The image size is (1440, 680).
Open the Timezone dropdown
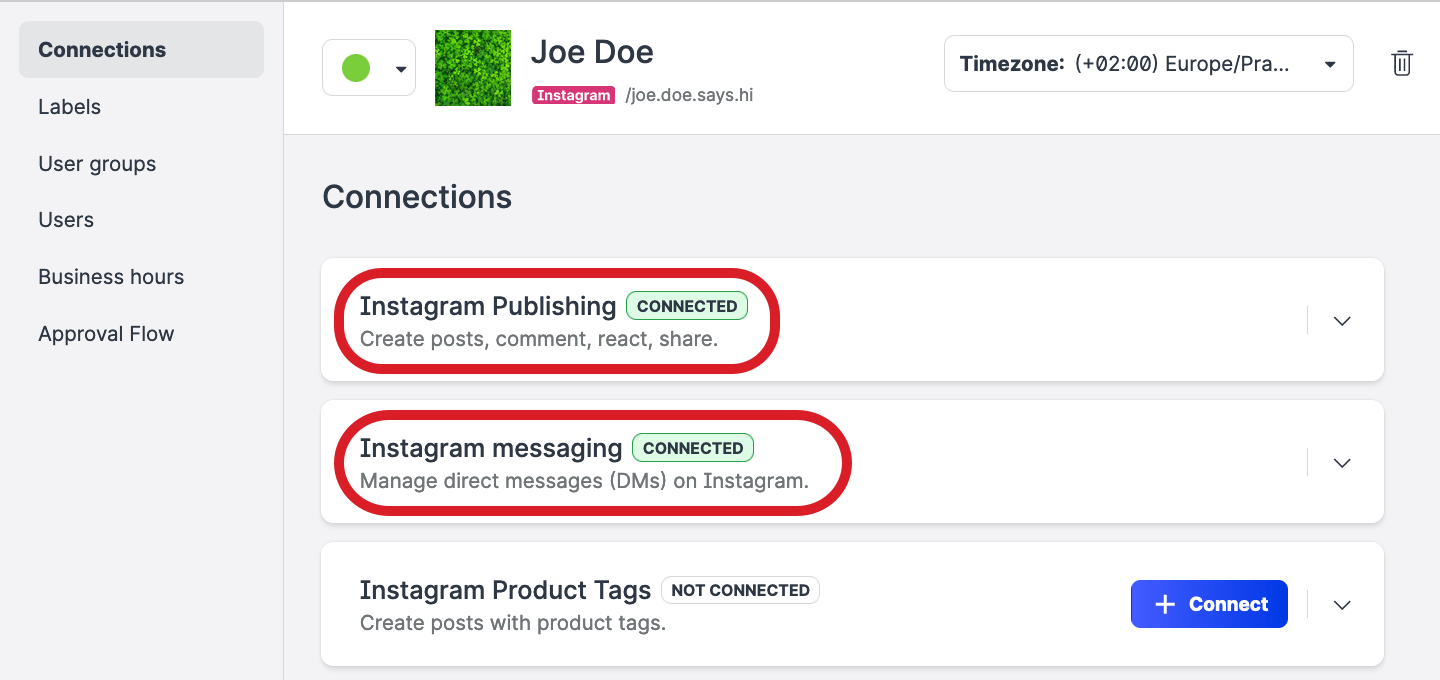[x=1148, y=64]
